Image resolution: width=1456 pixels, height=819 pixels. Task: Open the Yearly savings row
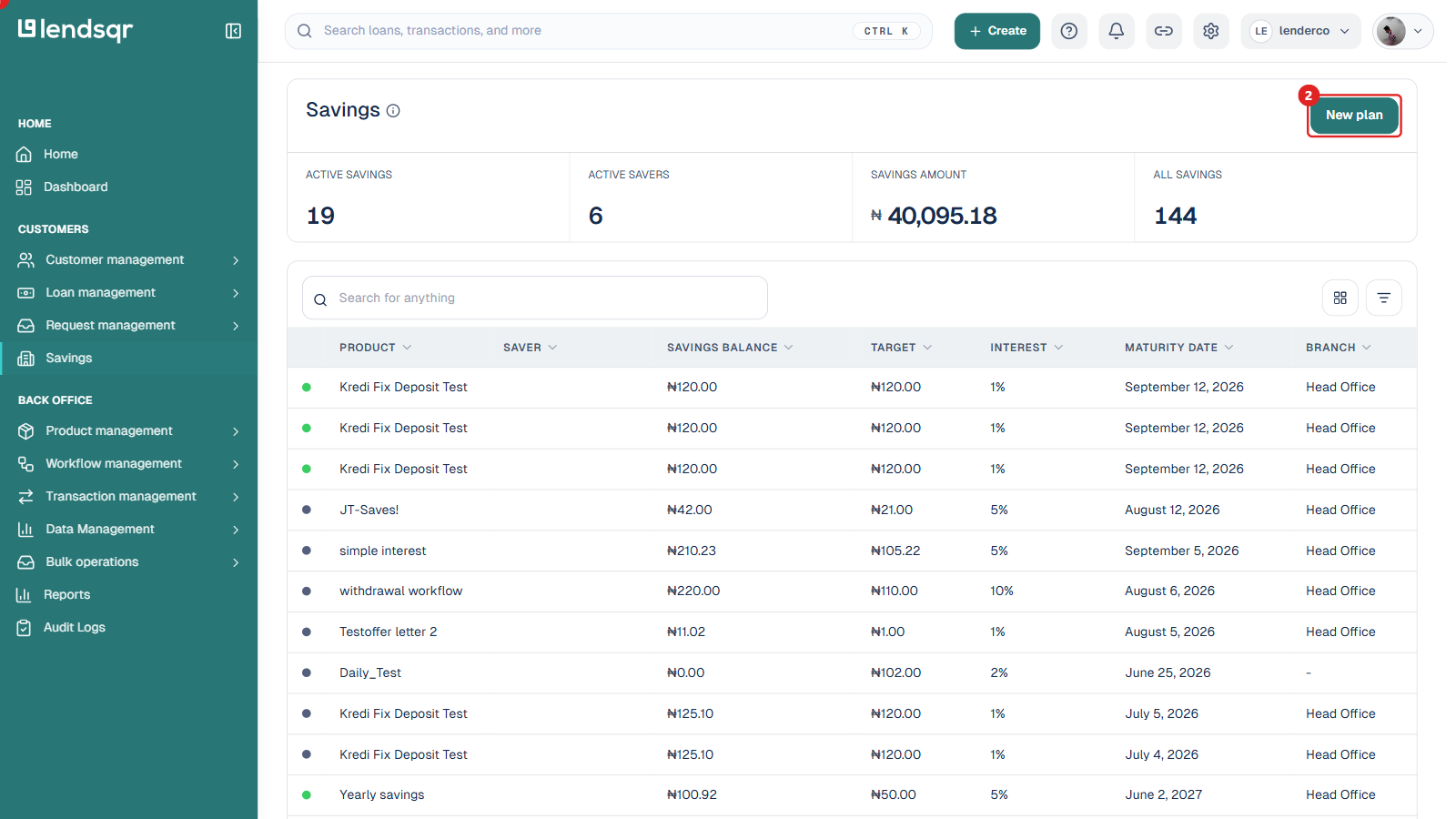[x=852, y=795]
